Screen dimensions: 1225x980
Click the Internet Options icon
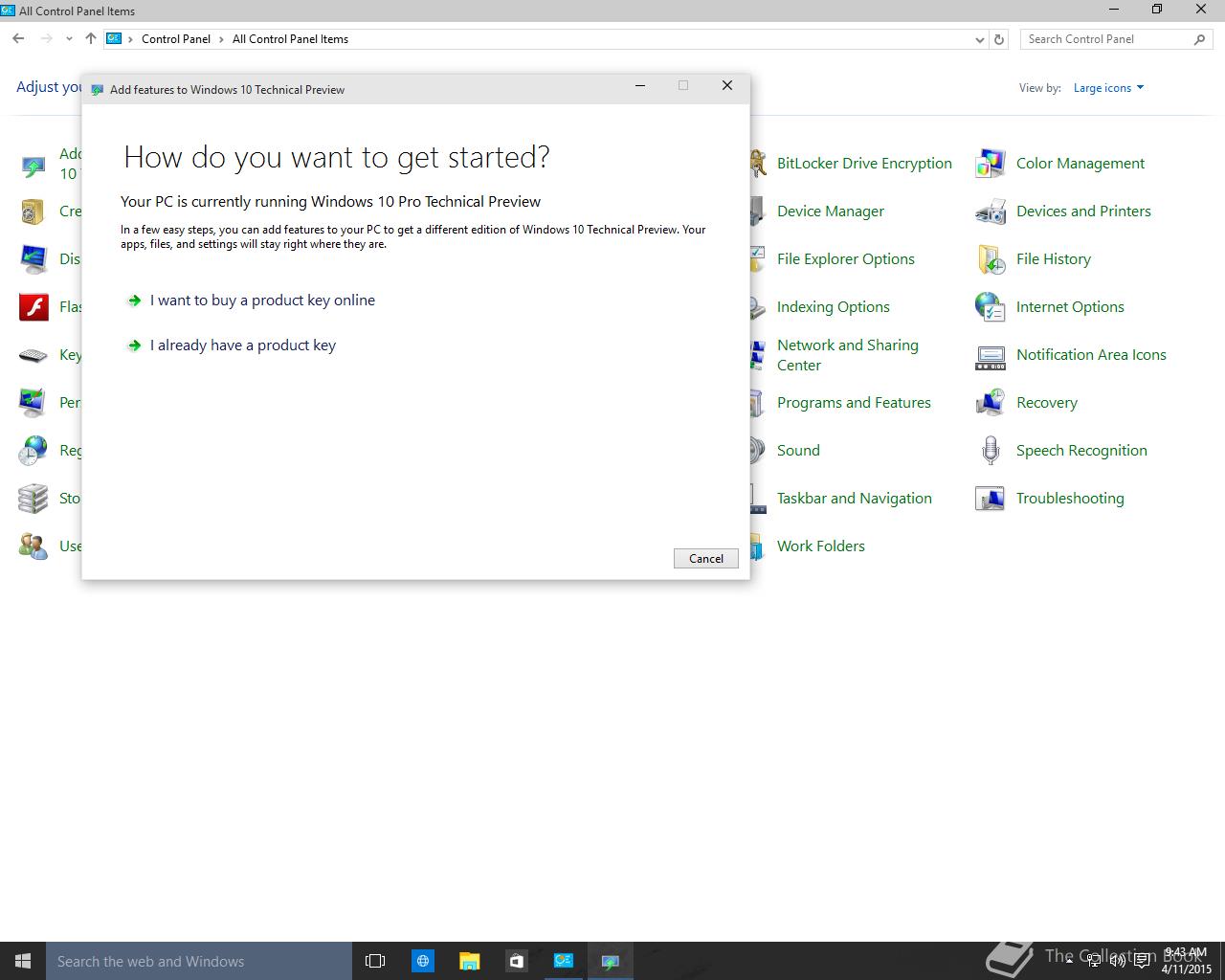[x=990, y=307]
